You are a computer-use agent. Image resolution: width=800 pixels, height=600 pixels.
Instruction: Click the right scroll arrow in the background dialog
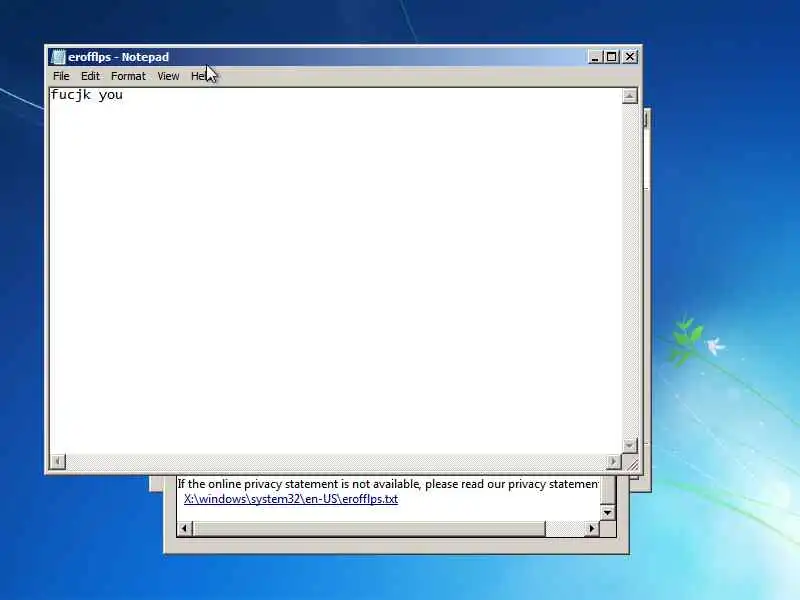click(x=591, y=529)
